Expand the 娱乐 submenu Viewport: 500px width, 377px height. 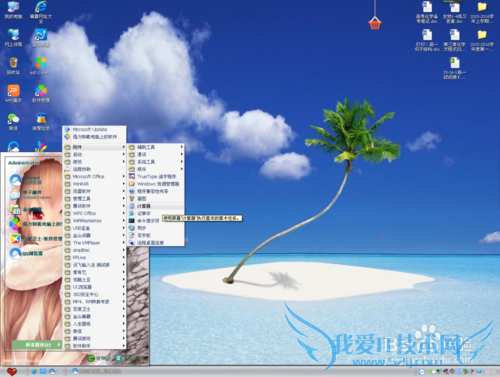156,169
